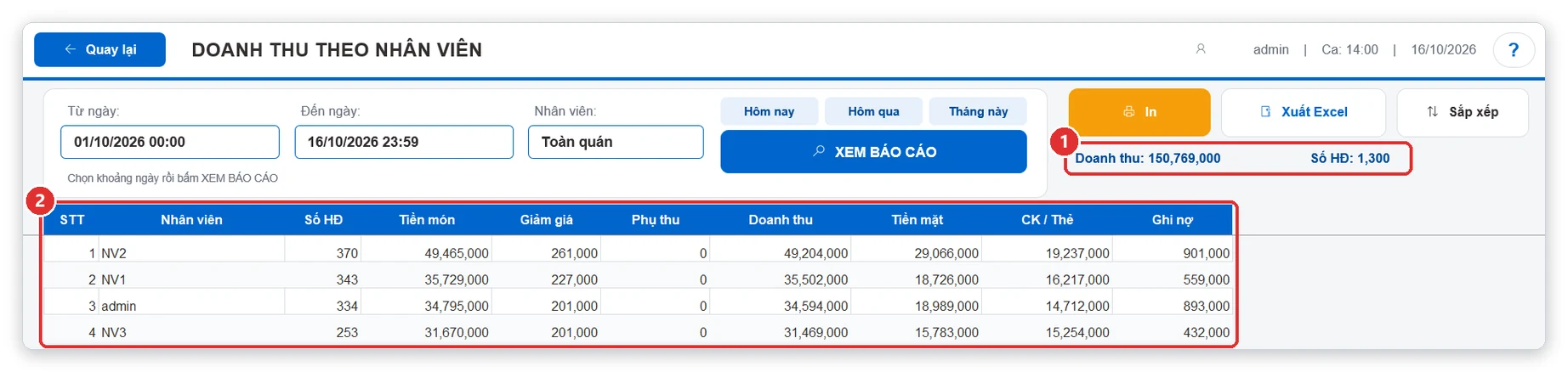Edit the Từ ngày date field

click(170, 142)
